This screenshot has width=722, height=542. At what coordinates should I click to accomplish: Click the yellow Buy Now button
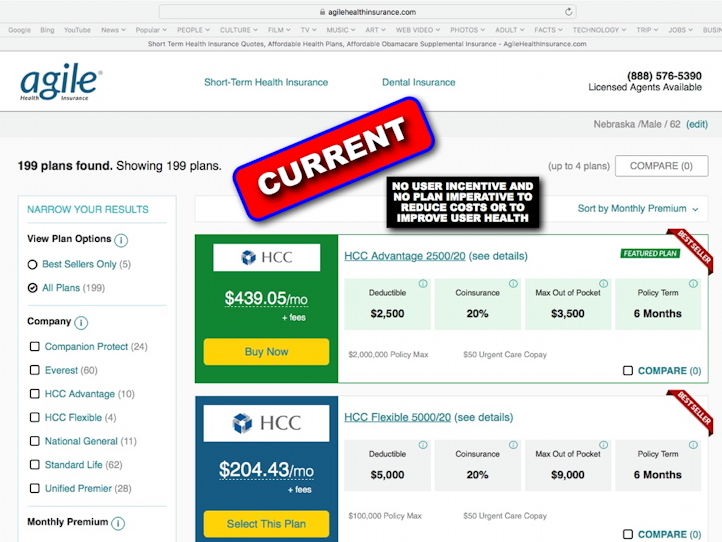(x=267, y=352)
